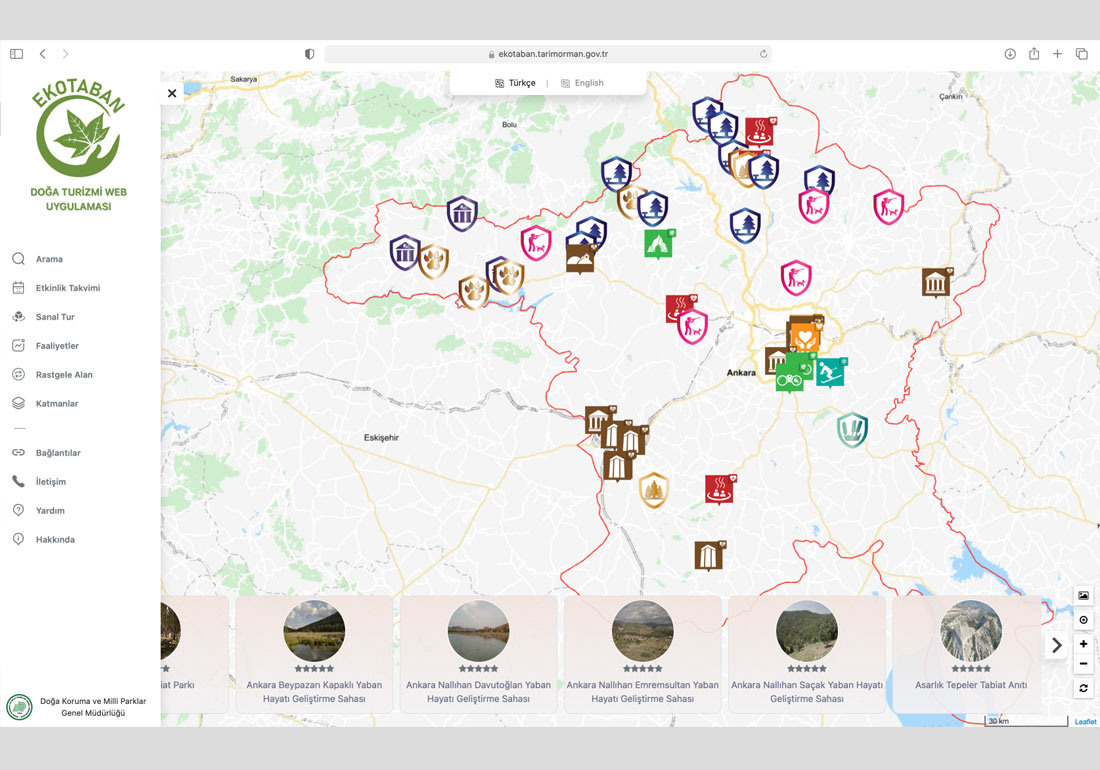1100x770 pixels.
Task: Open the Etkinlik Takvimi calendar icon
Action: coord(19,288)
